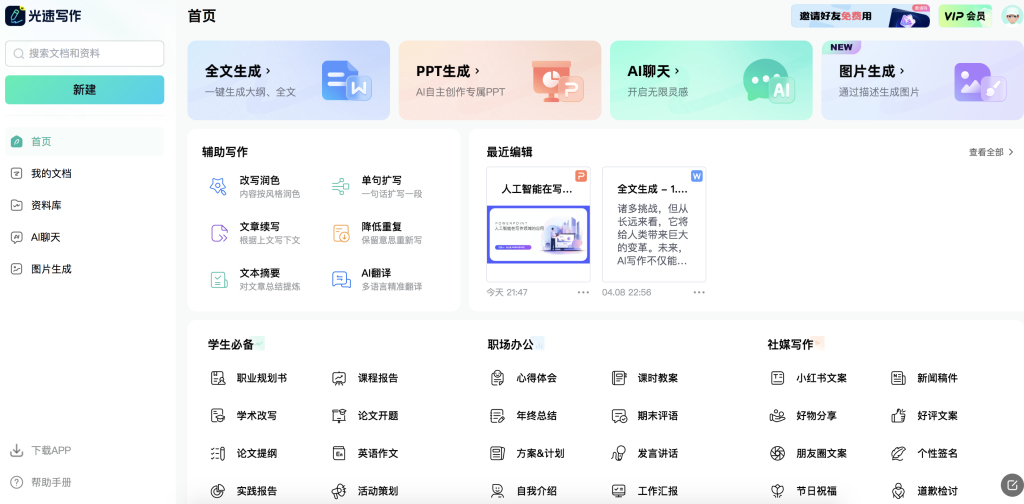Click the 职业规划书 icon
Screen dimensions: 1024x504
[217, 378]
